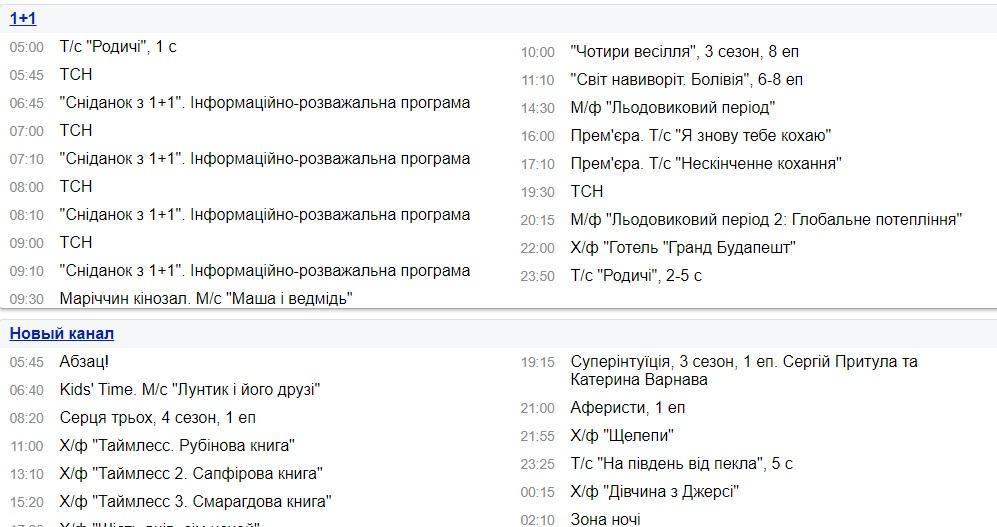997x527 pixels.
Task: Select the Абзац! program listing
Action: coord(84,362)
